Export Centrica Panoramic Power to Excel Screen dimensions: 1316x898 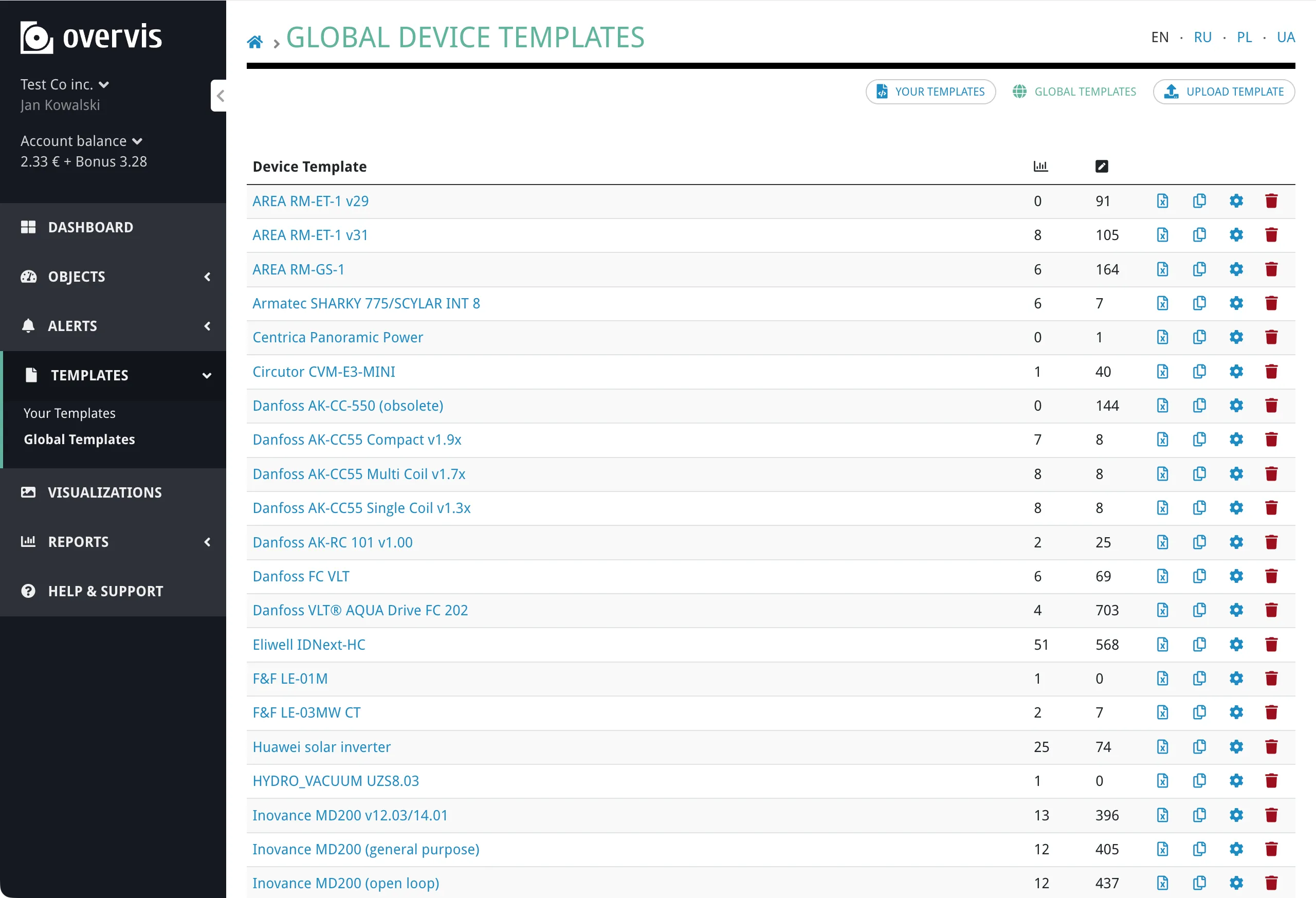pyautogui.click(x=1162, y=338)
